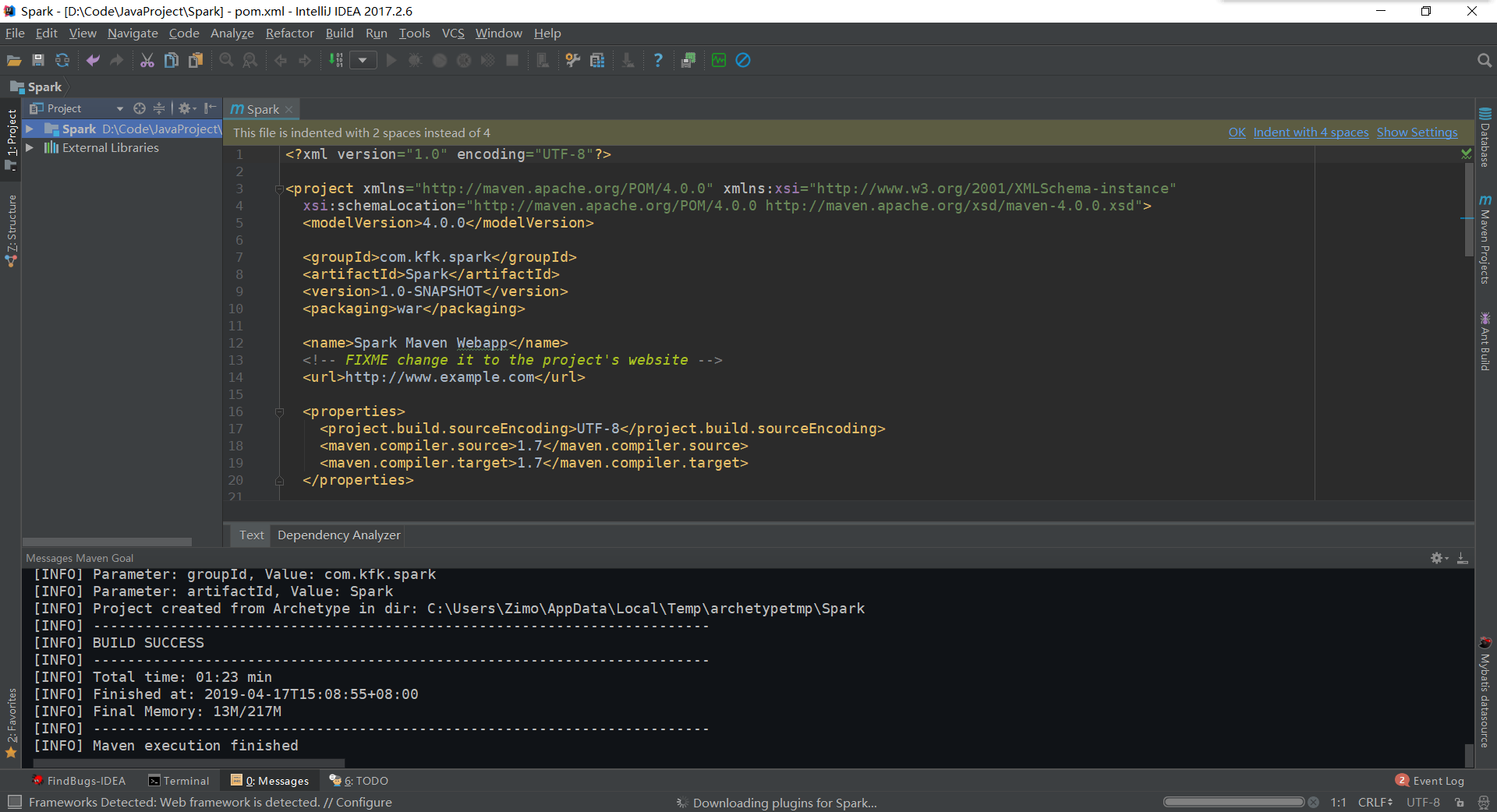Screen dimensions: 1497x812
Task: Open the FindBugs-IDEA tool window
Action: (x=78, y=781)
